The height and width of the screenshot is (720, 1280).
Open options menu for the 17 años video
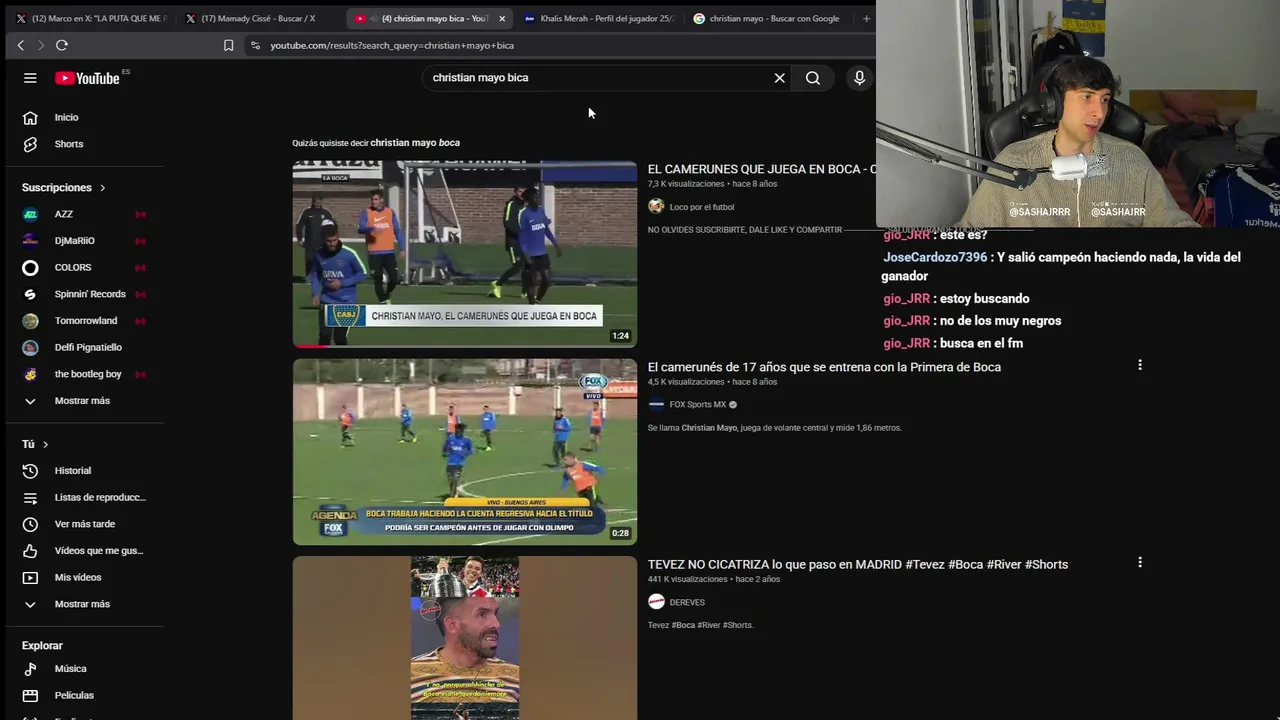point(1139,366)
